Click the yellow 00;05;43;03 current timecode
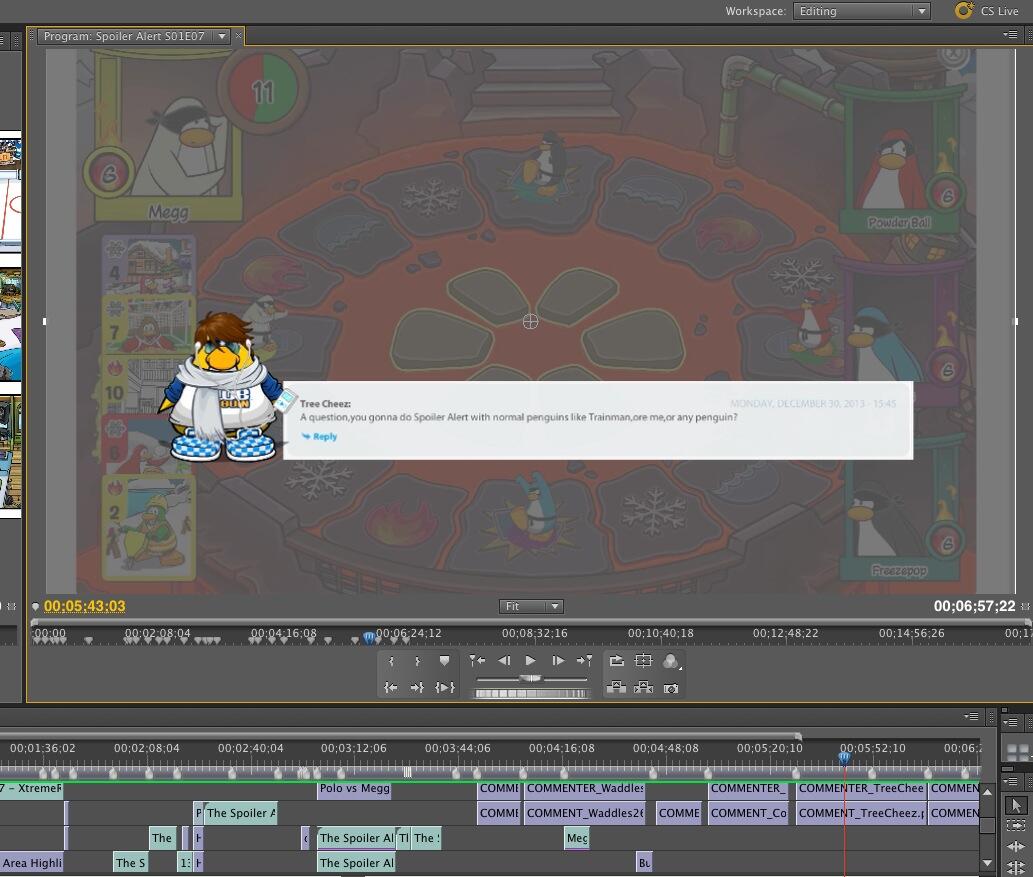Image resolution: width=1033 pixels, height=877 pixels. [x=84, y=606]
